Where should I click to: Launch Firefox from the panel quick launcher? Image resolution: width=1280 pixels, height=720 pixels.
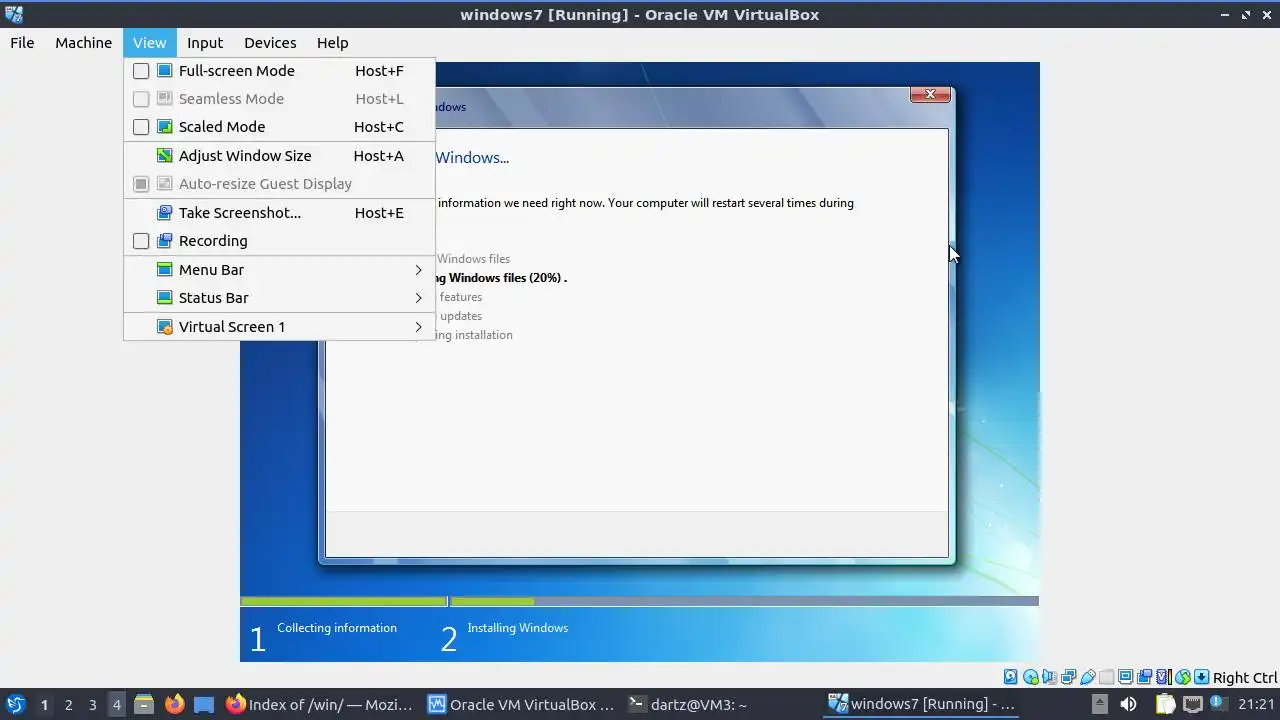click(x=174, y=704)
